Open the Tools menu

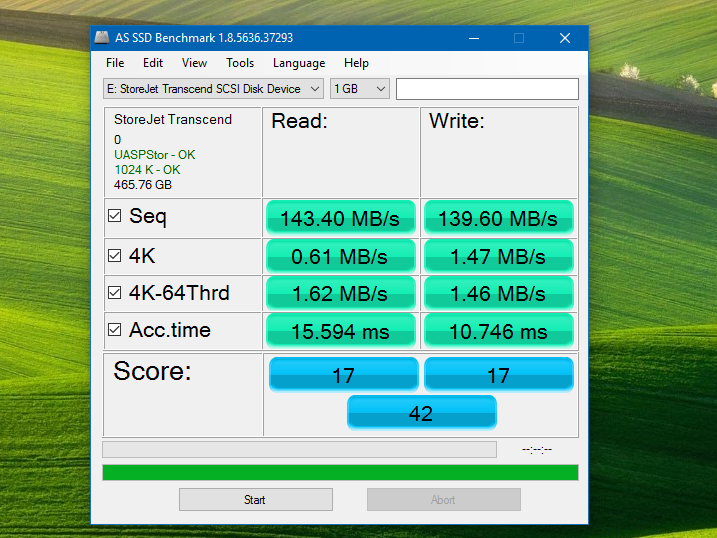[x=240, y=63]
